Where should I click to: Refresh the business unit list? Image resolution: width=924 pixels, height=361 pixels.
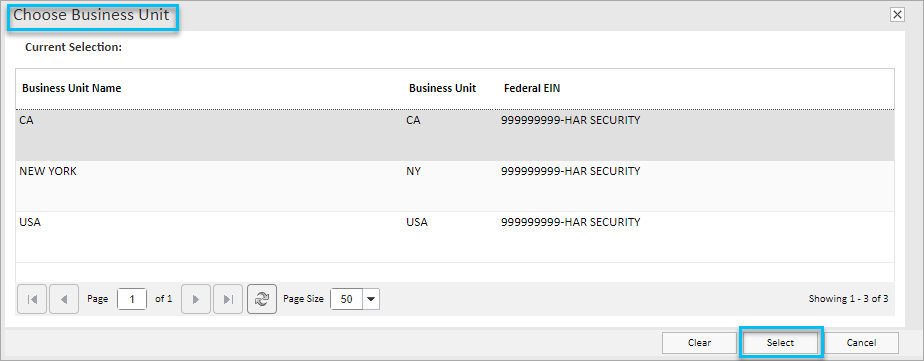262,299
